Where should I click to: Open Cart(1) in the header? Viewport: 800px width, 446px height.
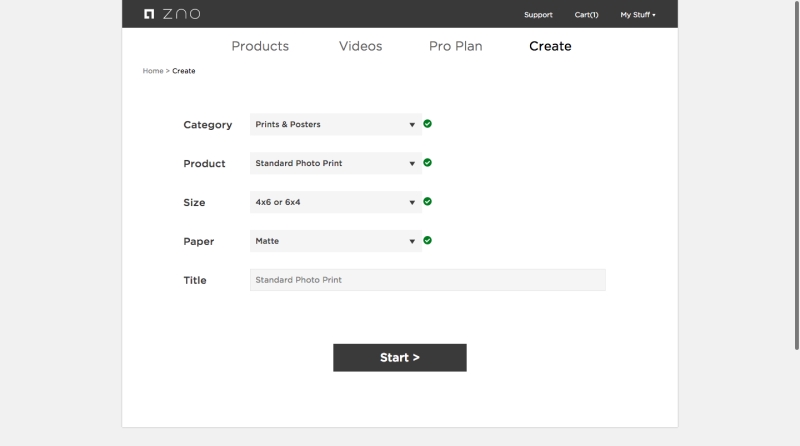pyautogui.click(x=586, y=15)
